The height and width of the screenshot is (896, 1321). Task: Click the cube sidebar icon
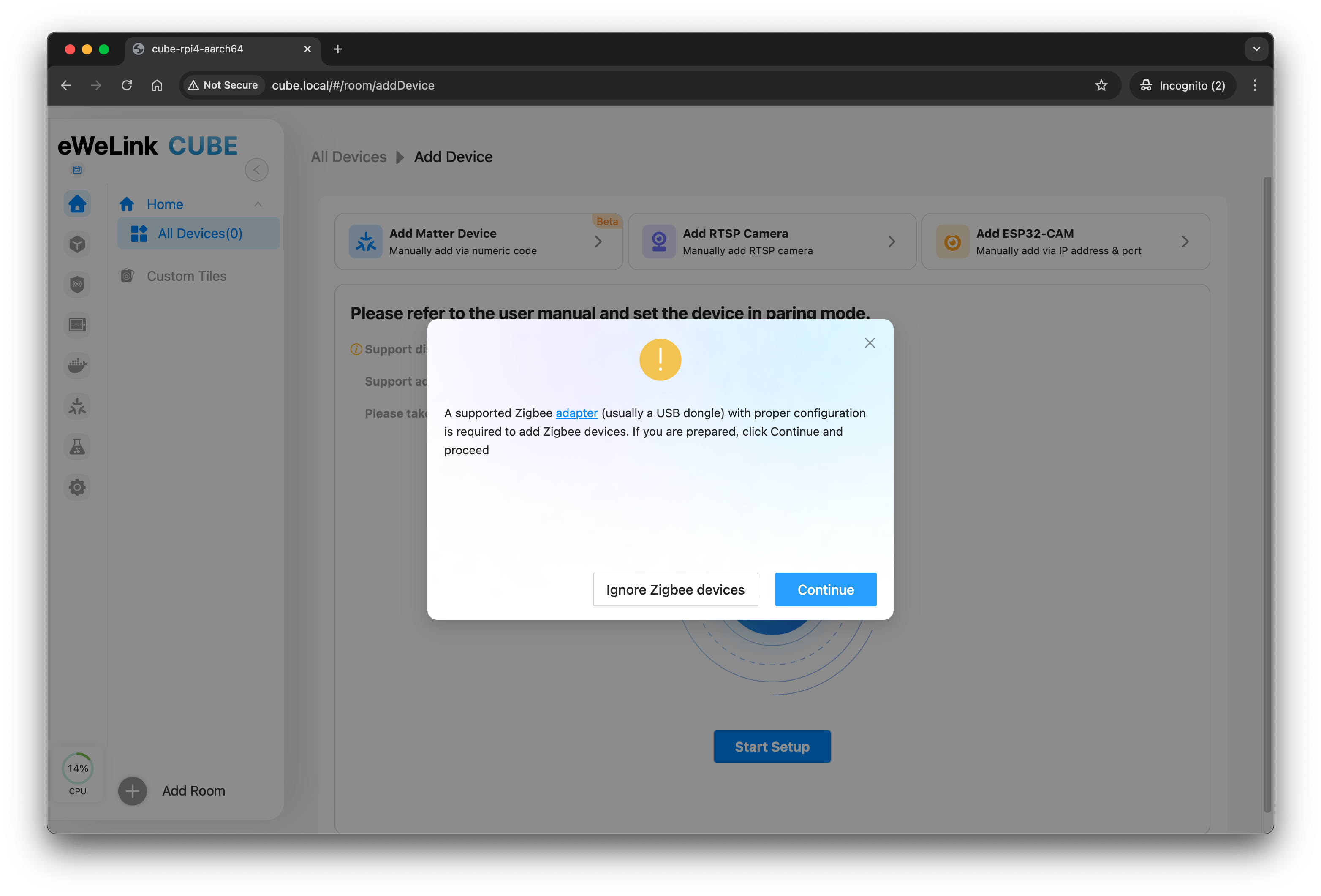pyautogui.click(x=77, y=244)
